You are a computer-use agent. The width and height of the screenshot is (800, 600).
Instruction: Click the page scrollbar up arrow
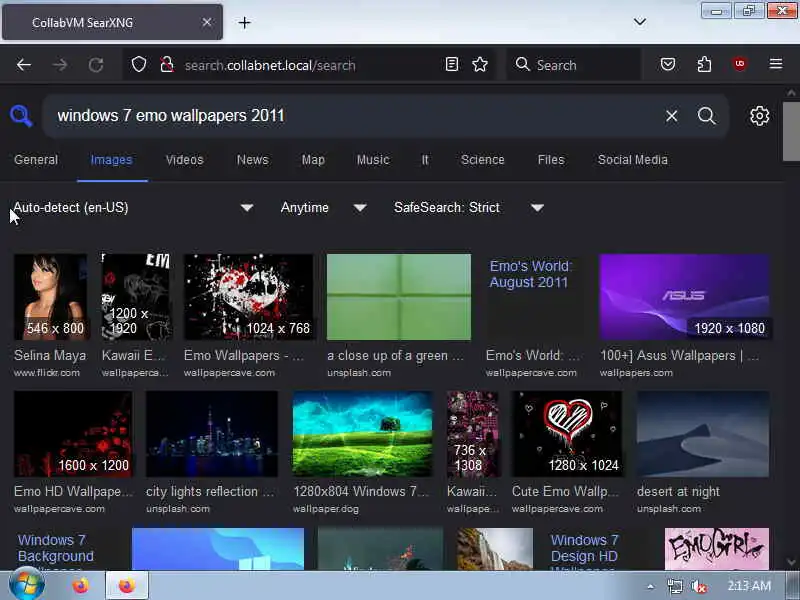pos(791,93)
